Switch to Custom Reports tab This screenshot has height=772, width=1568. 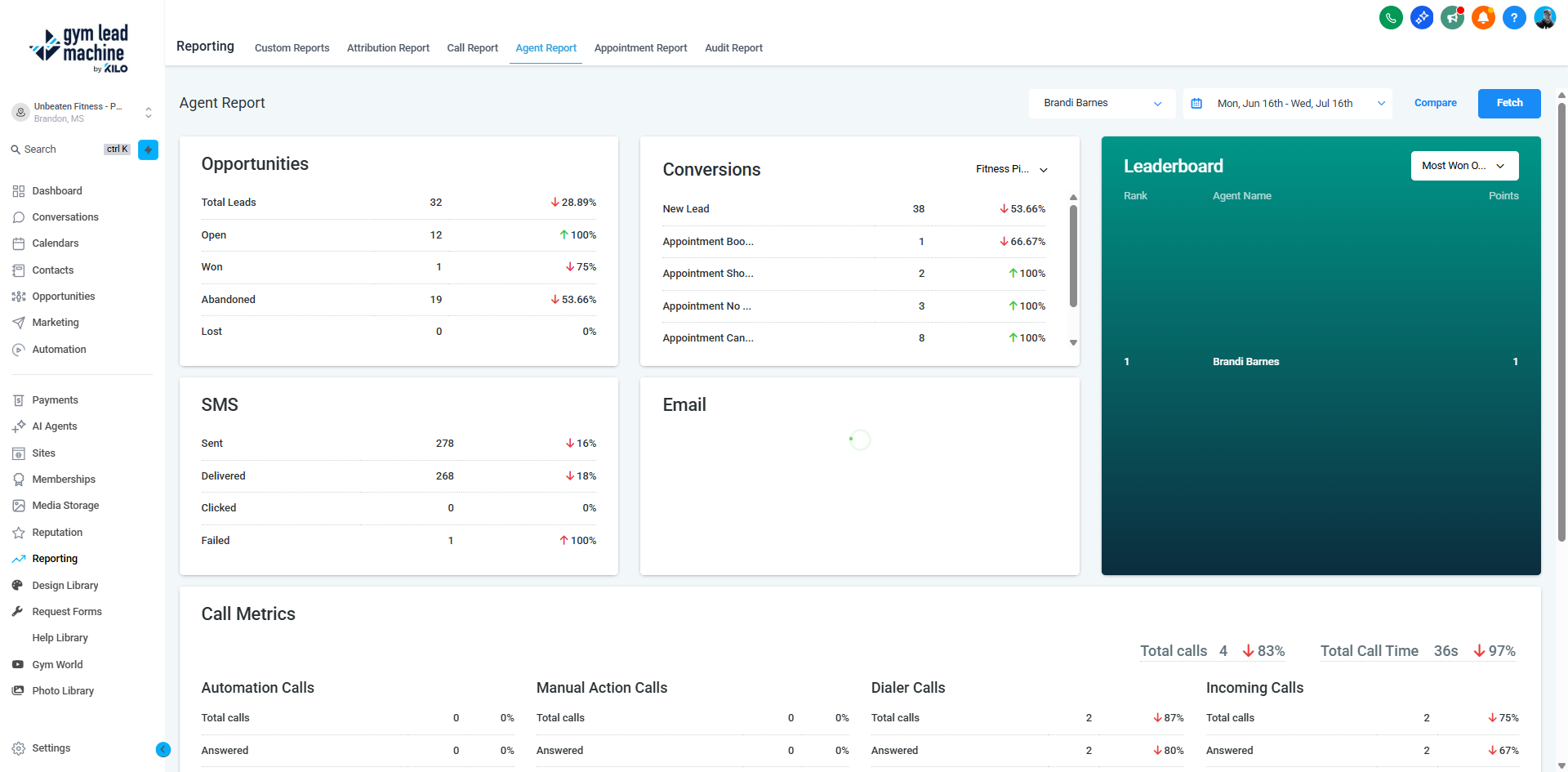292,48
